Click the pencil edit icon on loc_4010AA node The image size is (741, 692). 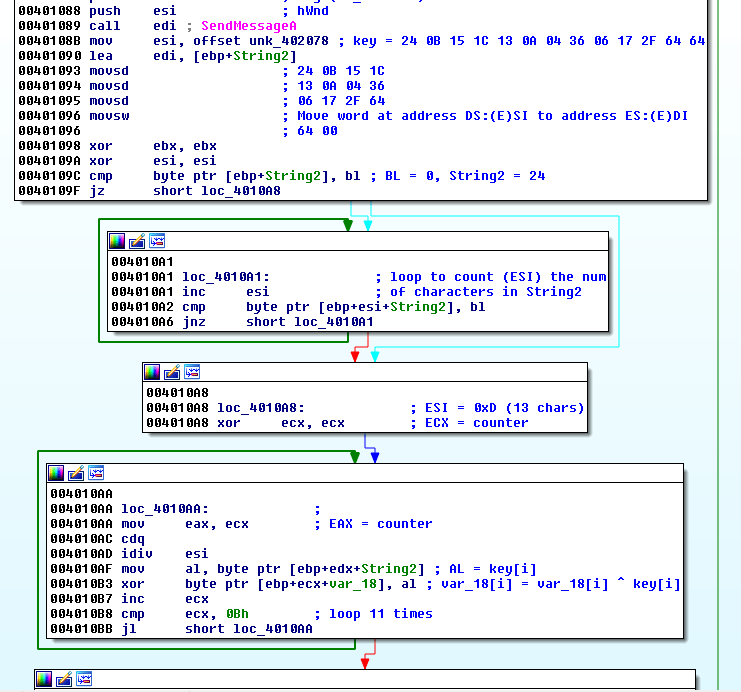pyautogui.click(x=76, y=473)
